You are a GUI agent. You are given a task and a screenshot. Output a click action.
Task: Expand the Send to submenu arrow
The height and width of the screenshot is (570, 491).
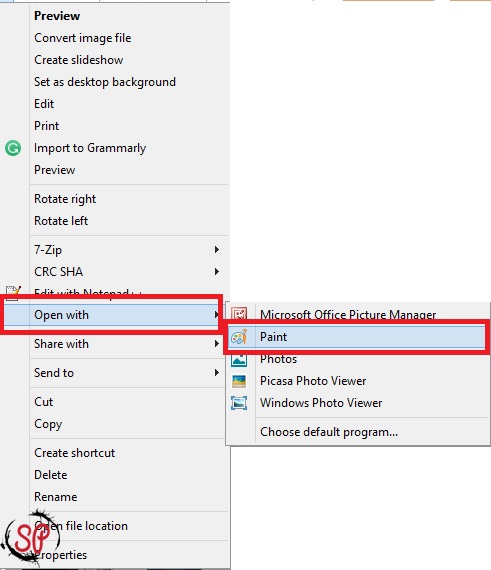(x=217, y=373)
